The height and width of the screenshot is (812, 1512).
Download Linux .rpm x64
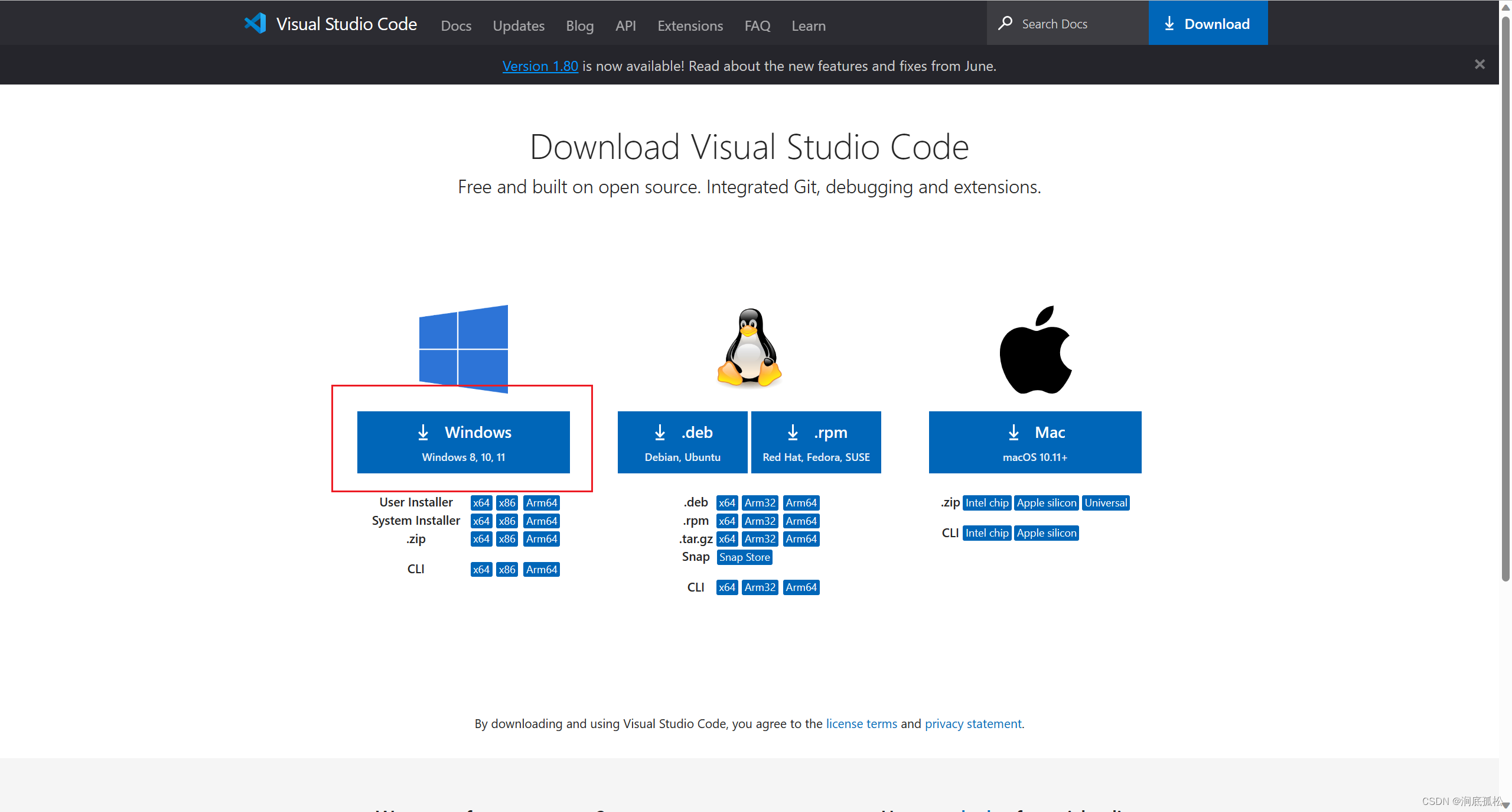(727, 521)
